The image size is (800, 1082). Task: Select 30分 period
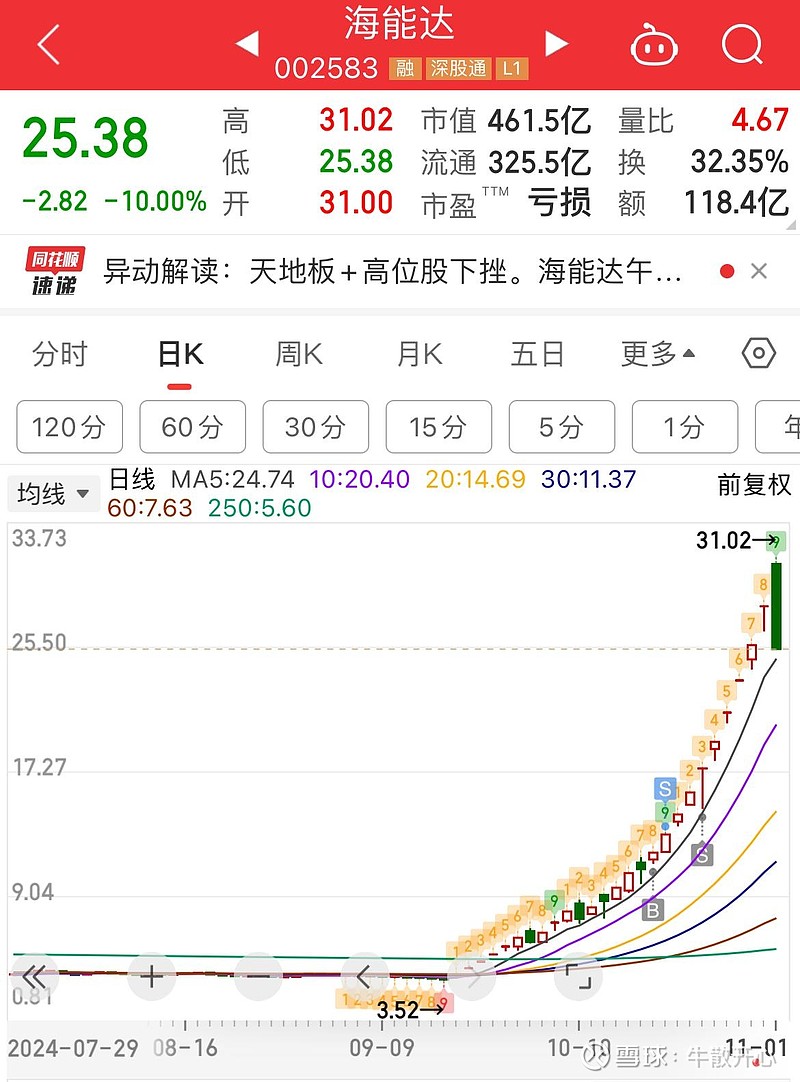pos(315,426)
